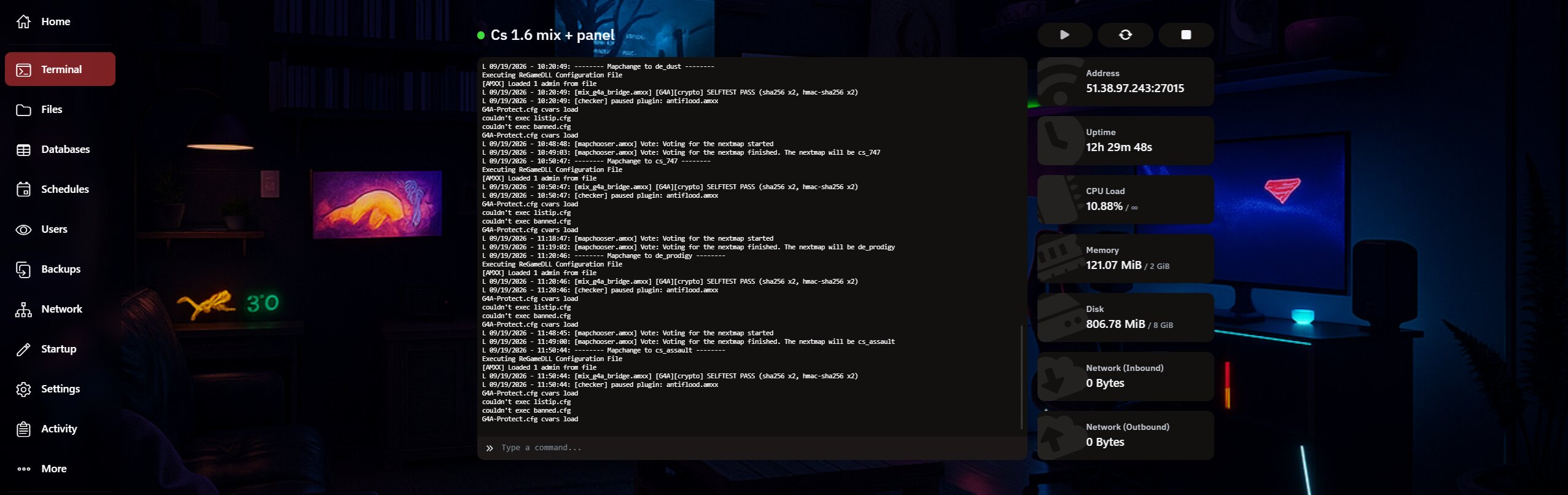This screenshot has width=1568, height=495.
Task: Open the Users page label
Action: tap(54, 229)
